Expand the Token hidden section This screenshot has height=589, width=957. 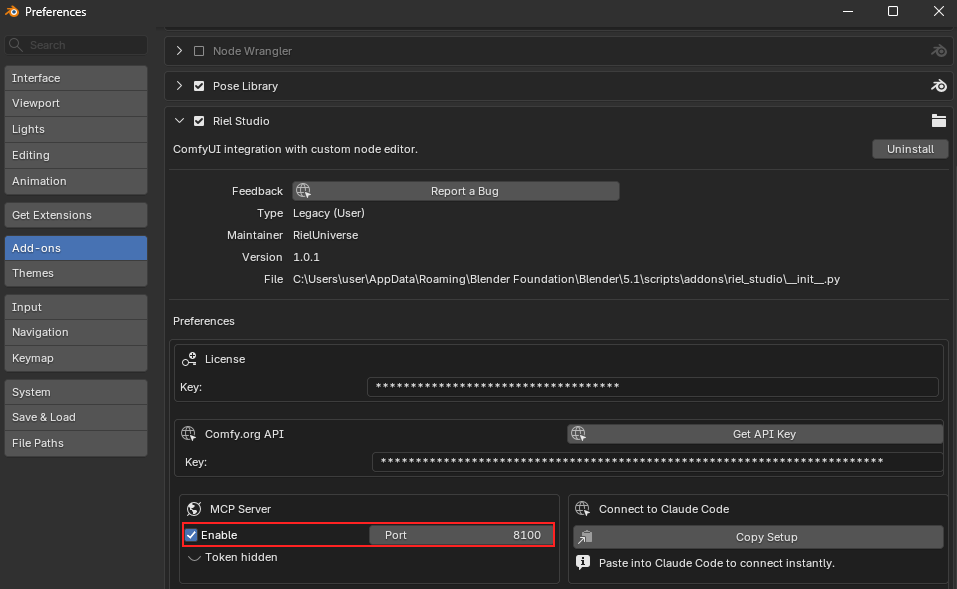(x=194, y=557)
